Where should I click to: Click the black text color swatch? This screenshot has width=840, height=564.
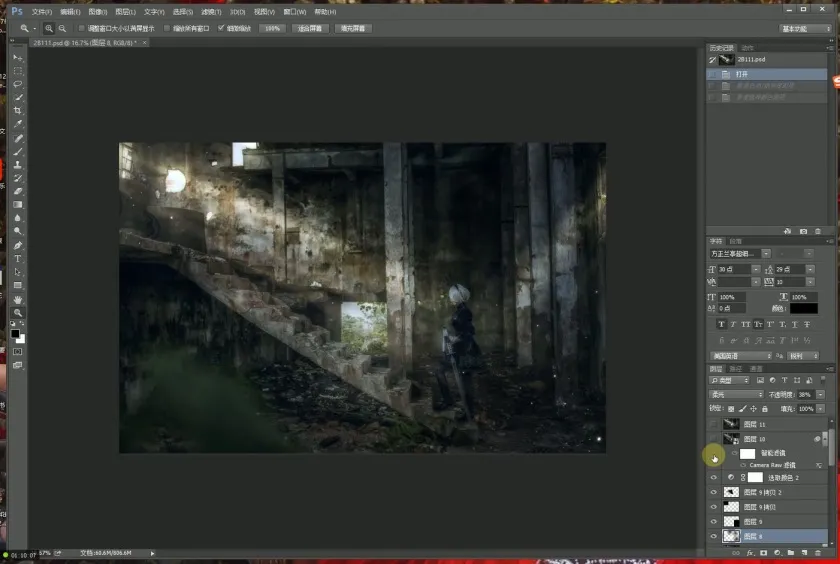[803, 309]
